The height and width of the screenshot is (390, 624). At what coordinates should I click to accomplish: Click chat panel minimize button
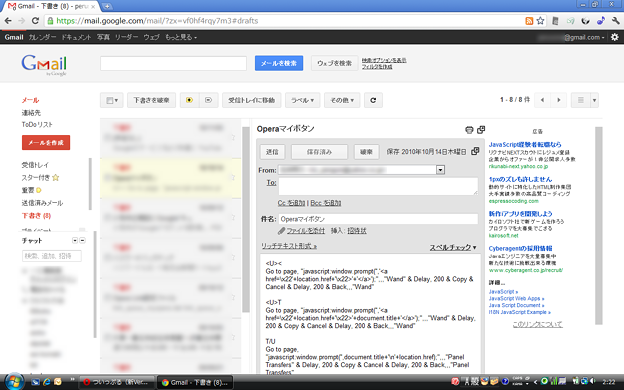click(x=82, y=240)
